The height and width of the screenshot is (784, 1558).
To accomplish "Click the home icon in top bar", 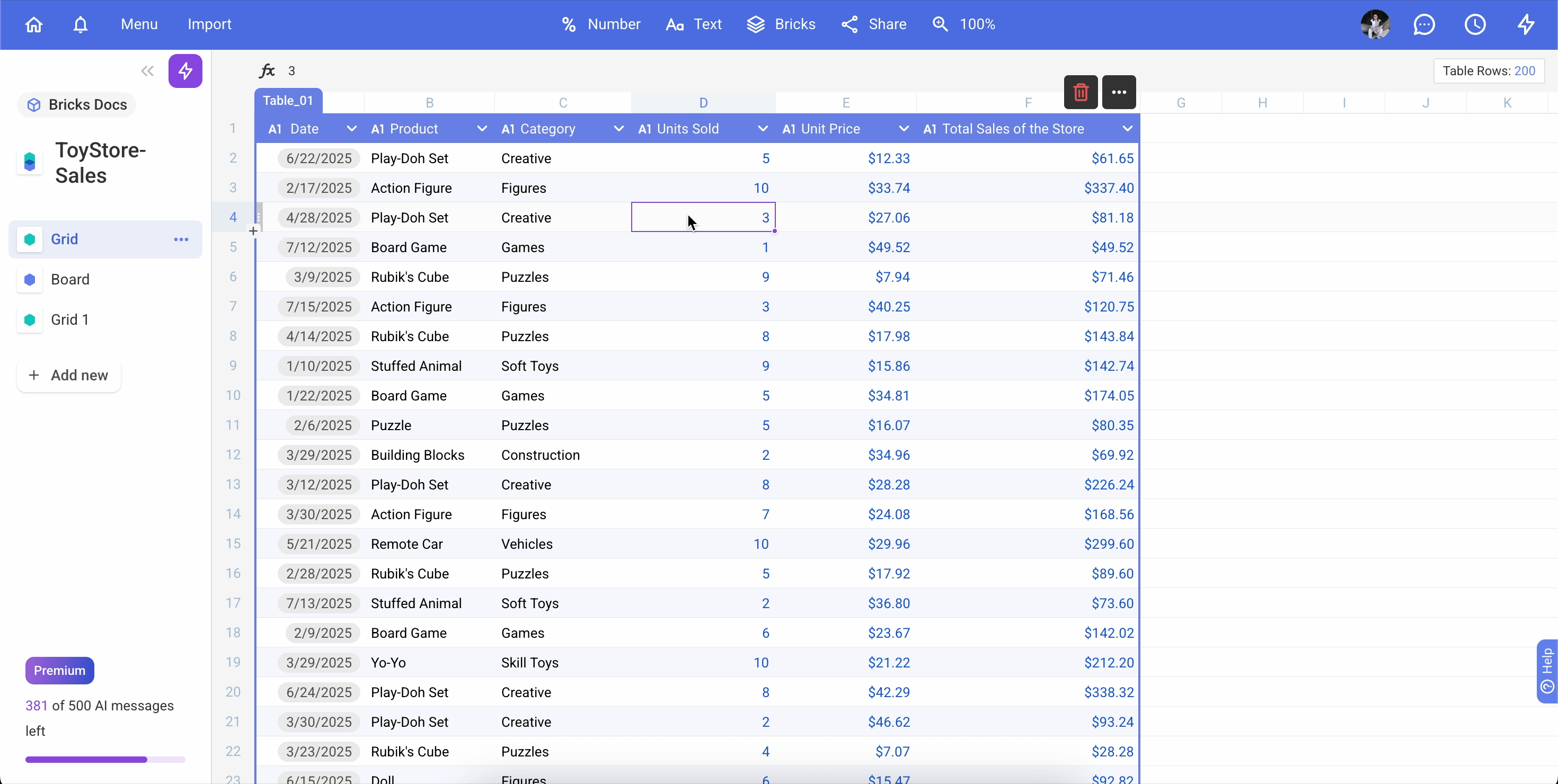I will (34, 24).
